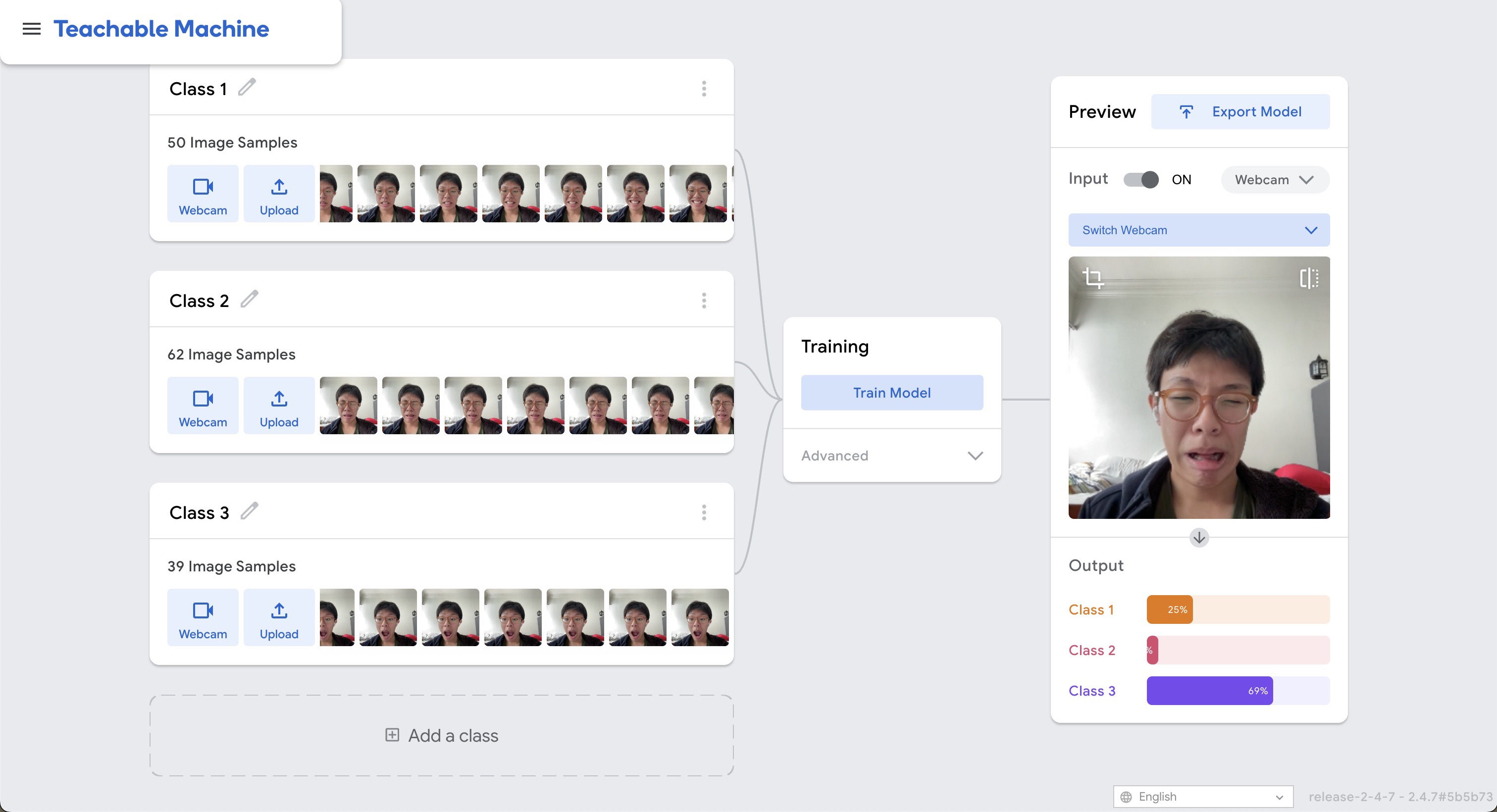This screenshot has width=1497, height=812.
Task: Click pencil icon beside Class 3
Action: click(x=249, y=511)
